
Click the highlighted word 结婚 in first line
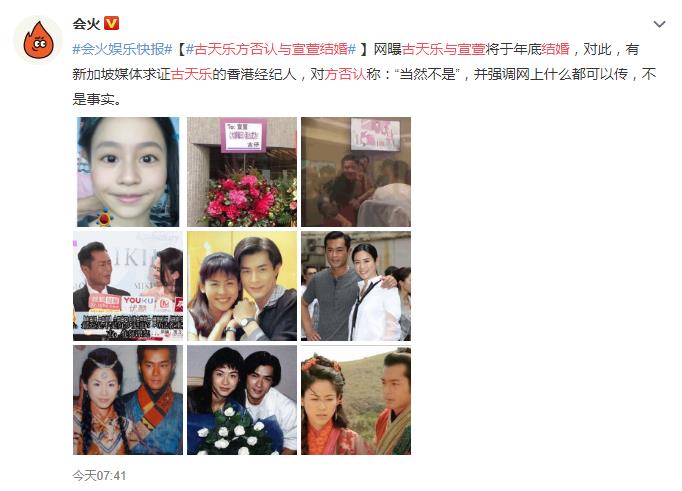(555, 49)
